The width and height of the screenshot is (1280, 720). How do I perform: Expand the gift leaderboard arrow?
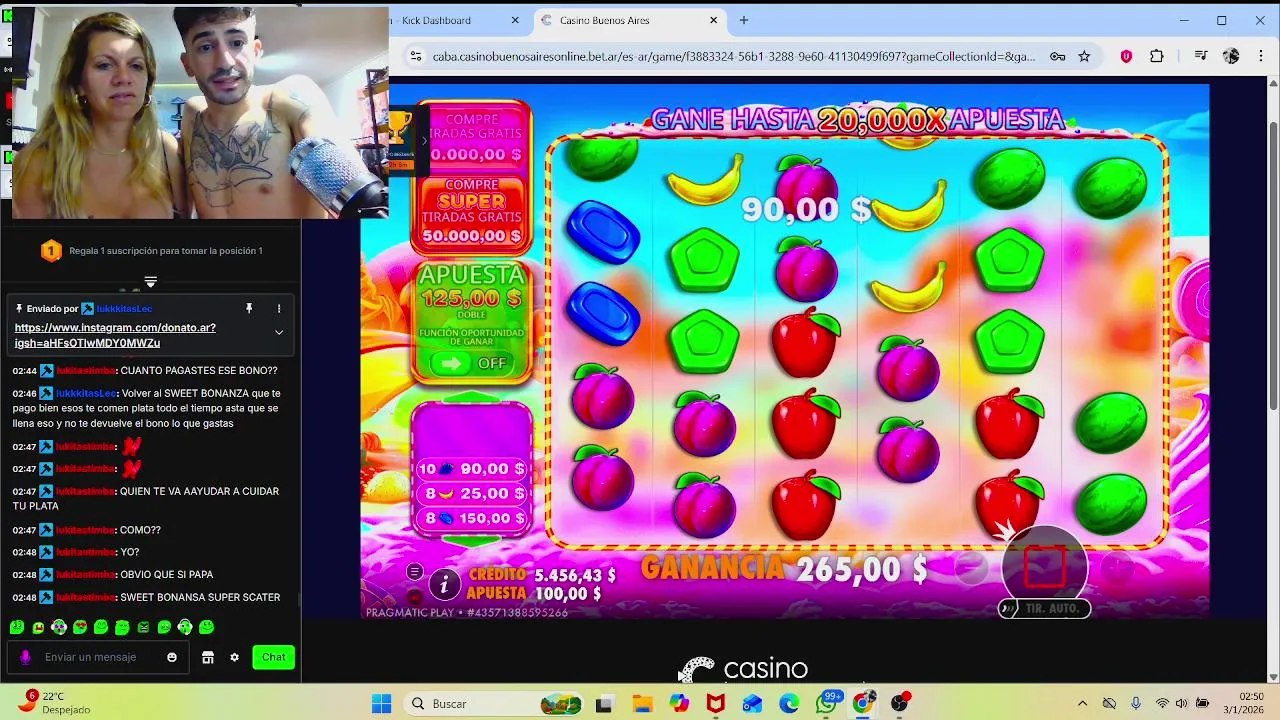[x=150, y=282]
